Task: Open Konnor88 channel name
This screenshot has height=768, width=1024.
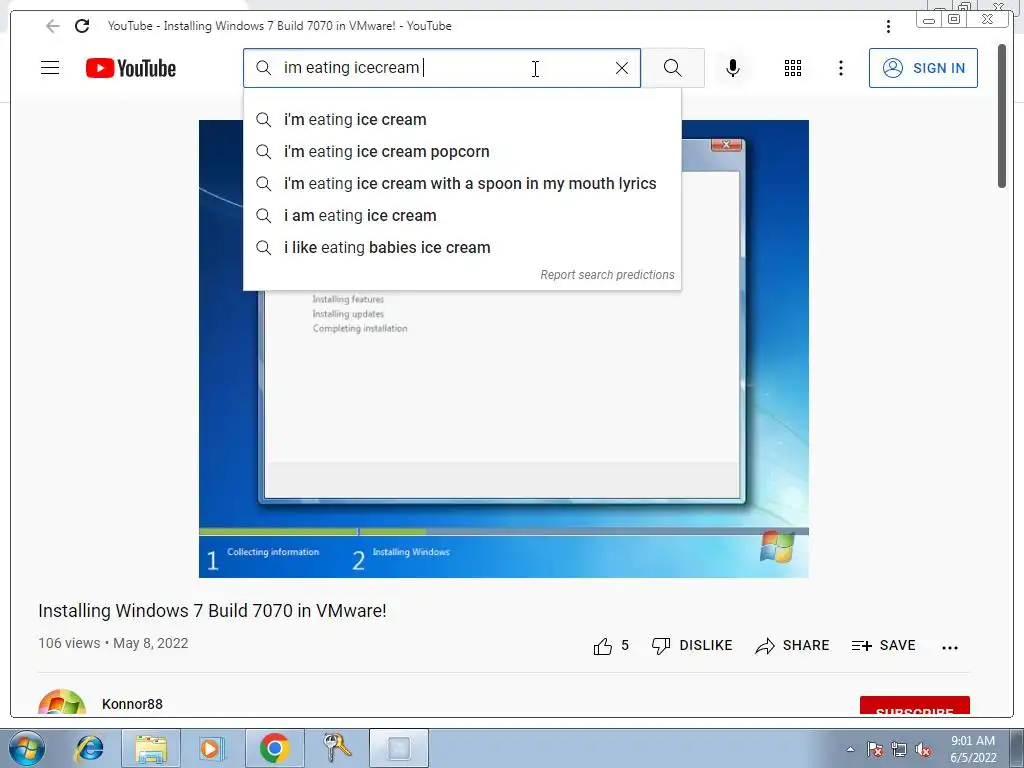Action: 132,704
